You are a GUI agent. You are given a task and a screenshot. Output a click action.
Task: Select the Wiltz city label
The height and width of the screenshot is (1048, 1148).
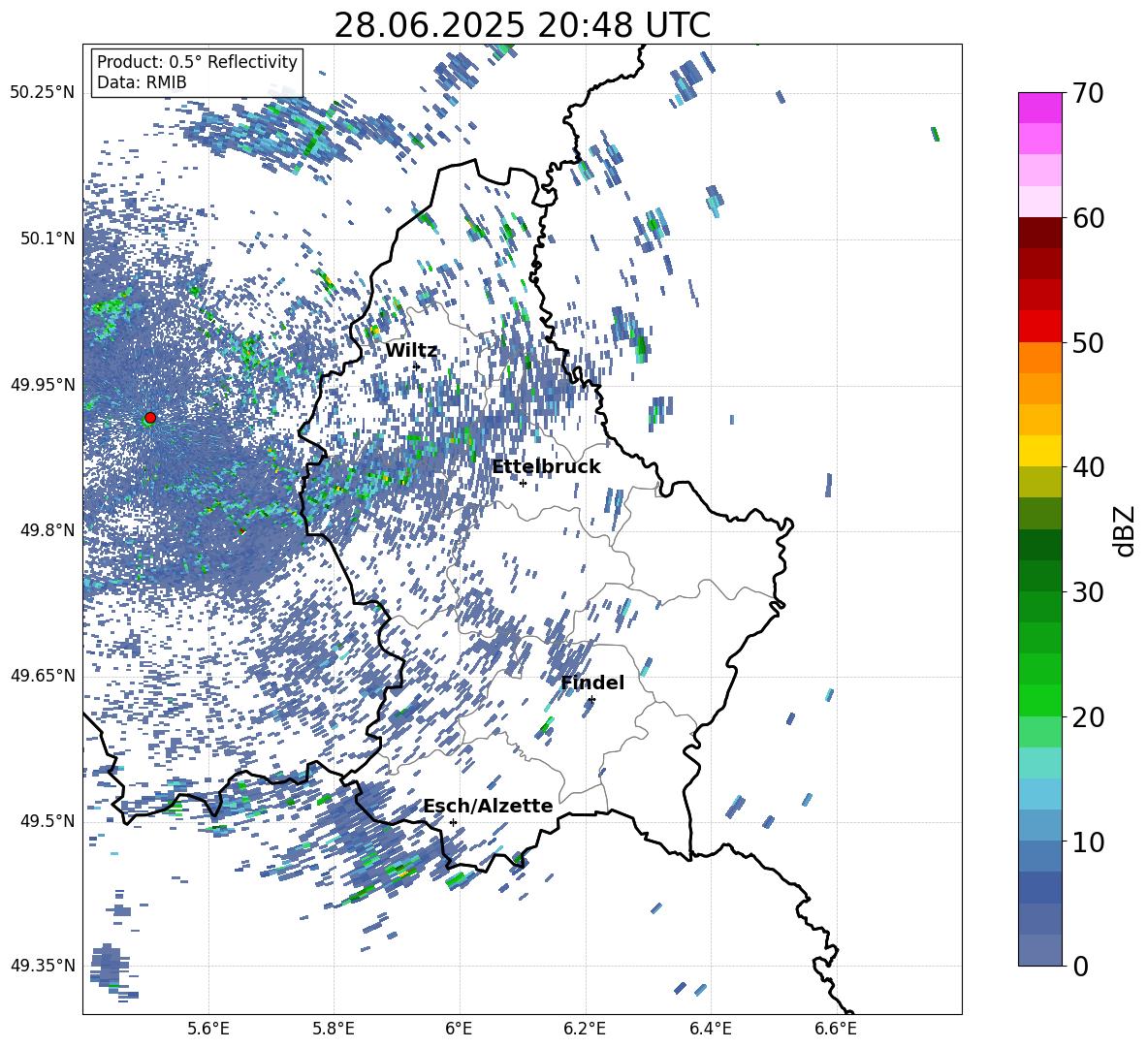[411, 351]
